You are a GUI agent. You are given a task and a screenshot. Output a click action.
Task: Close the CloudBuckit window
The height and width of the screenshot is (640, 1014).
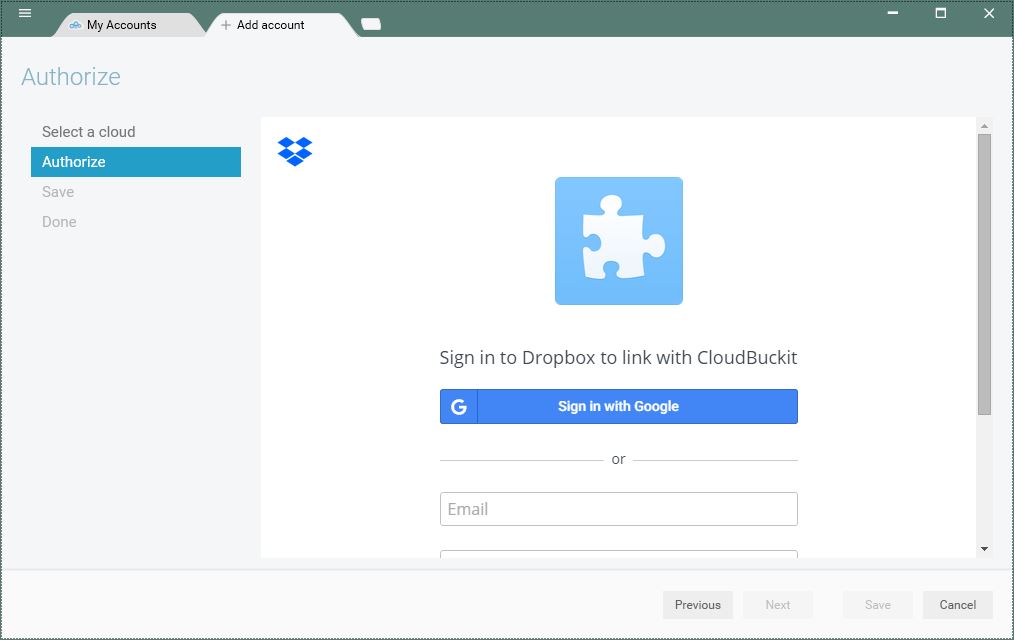(x=989, y=13)
